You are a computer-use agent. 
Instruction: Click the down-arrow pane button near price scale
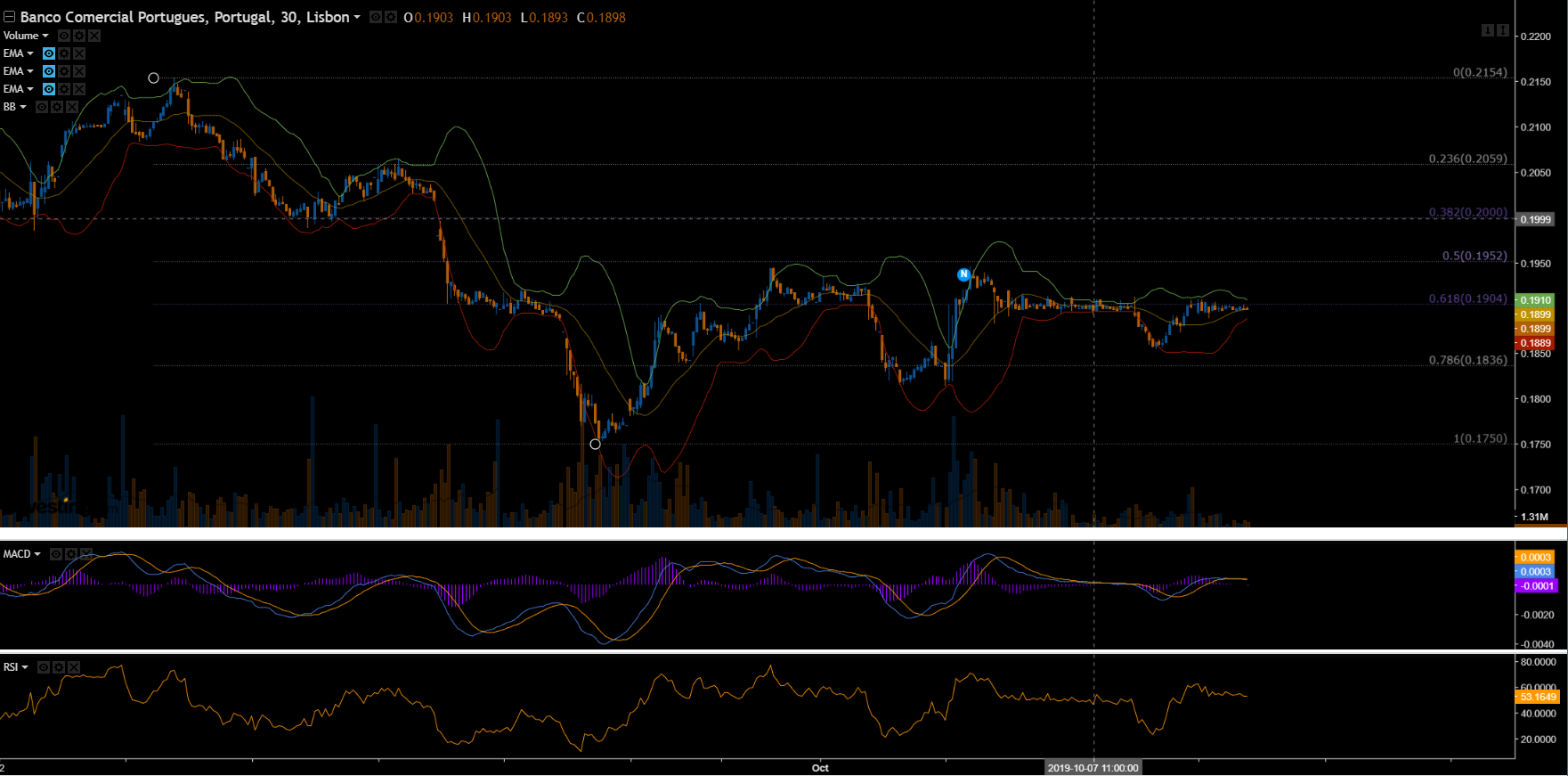click(x=1487, y=30)
